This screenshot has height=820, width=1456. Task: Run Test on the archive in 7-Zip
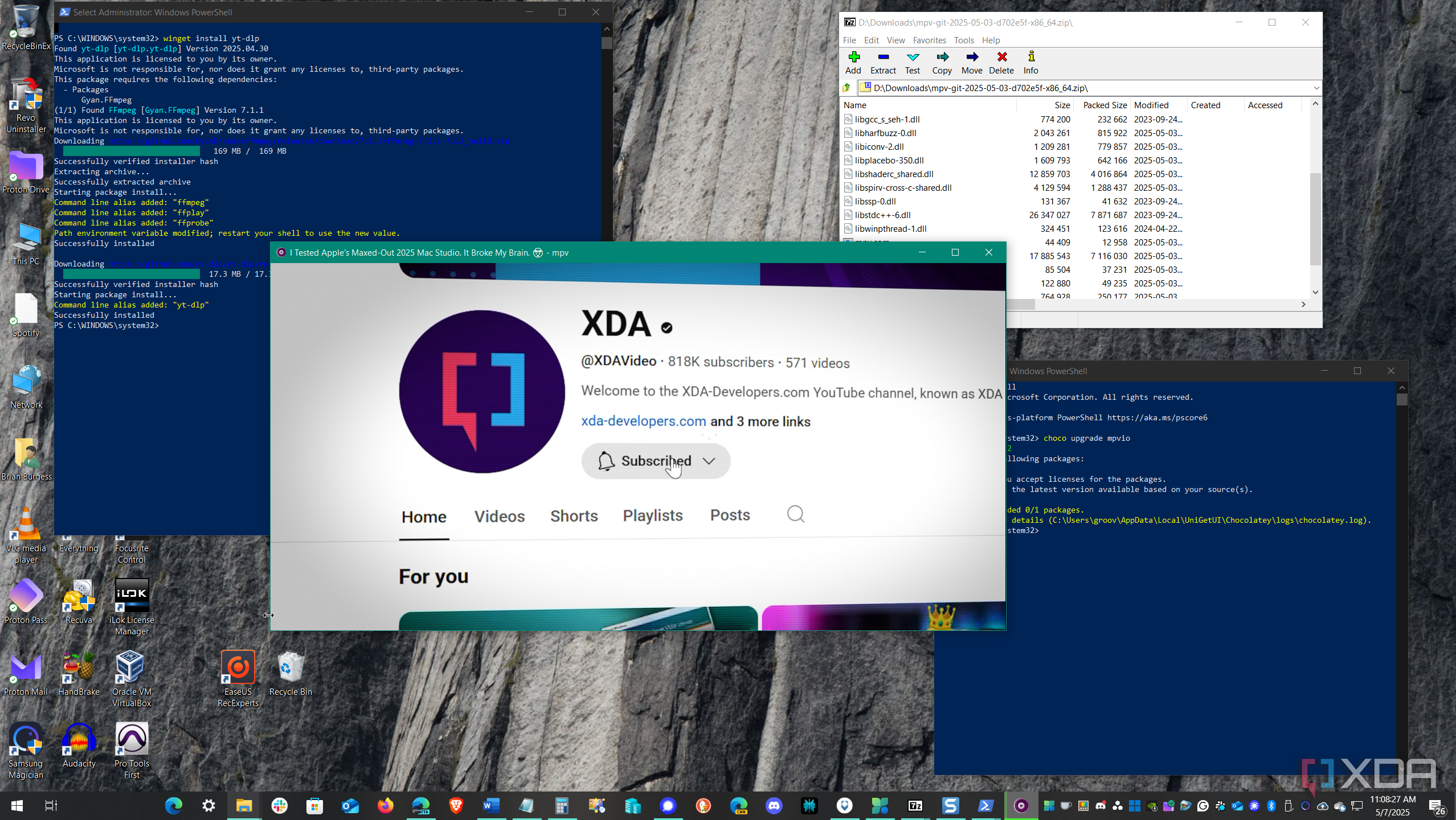pos(913,63)
